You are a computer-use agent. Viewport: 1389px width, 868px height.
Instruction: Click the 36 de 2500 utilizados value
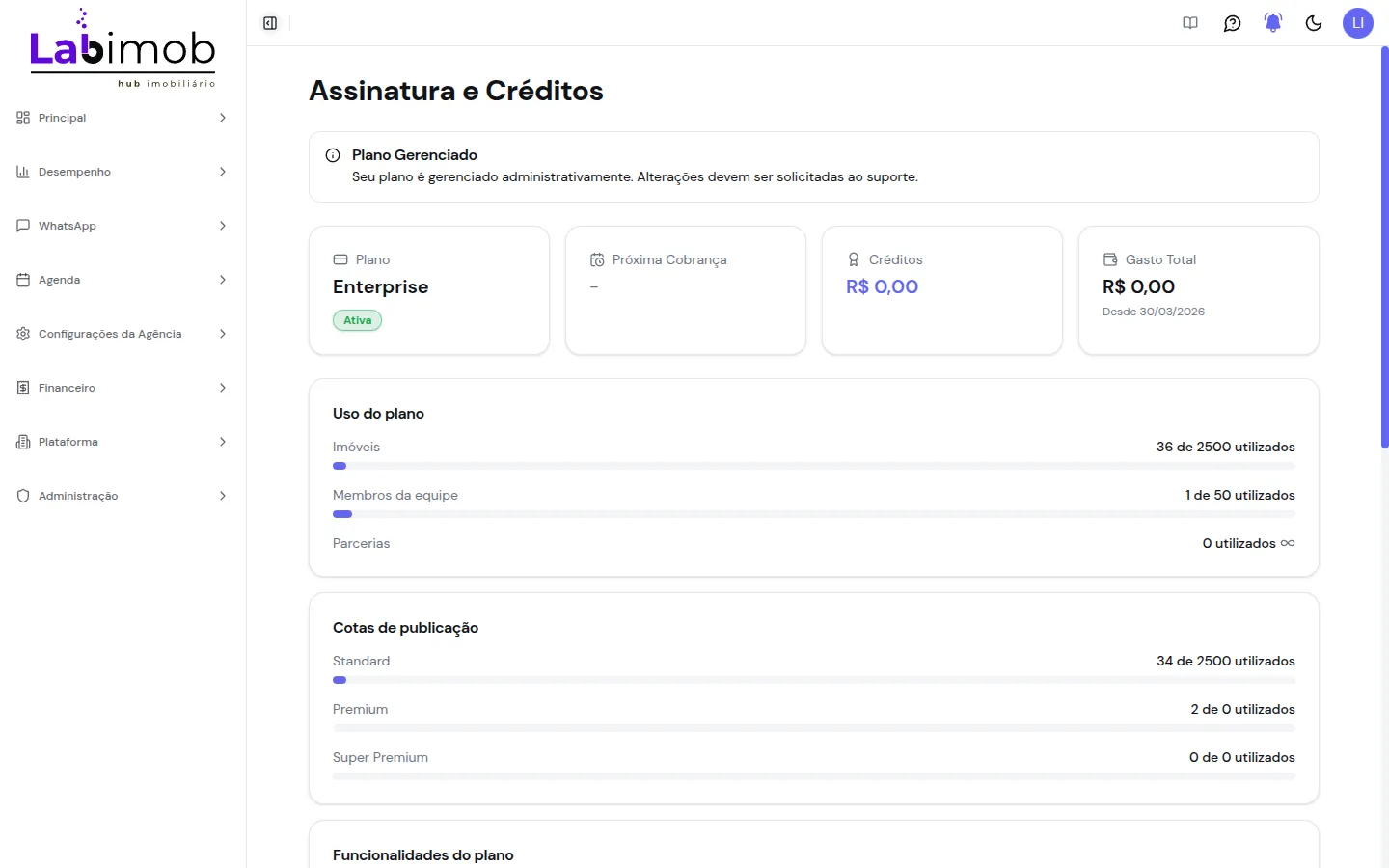coord(1226,447)
